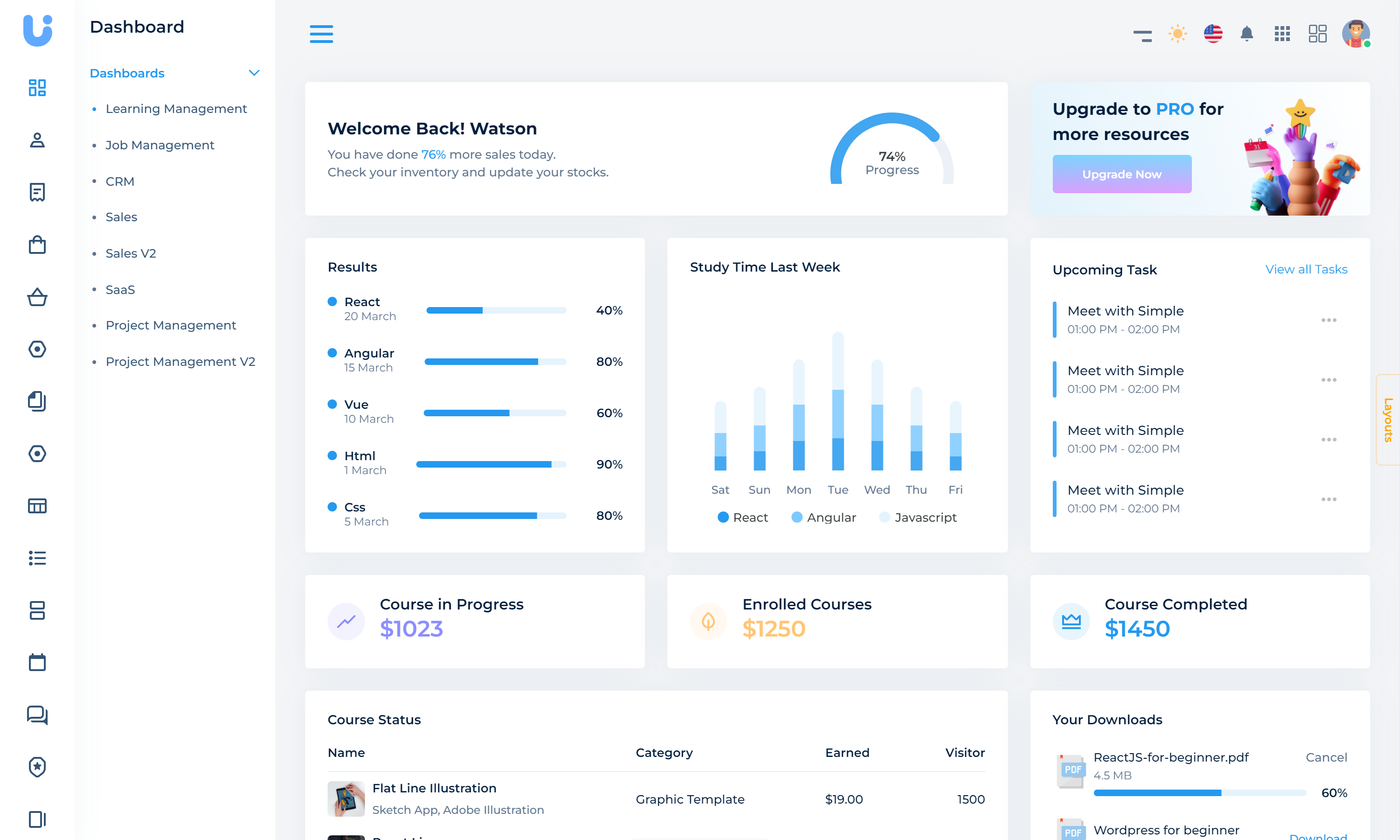Toggle React legend in study chart
This screenshot has width=1400, height=840.
tap(742, 518)
